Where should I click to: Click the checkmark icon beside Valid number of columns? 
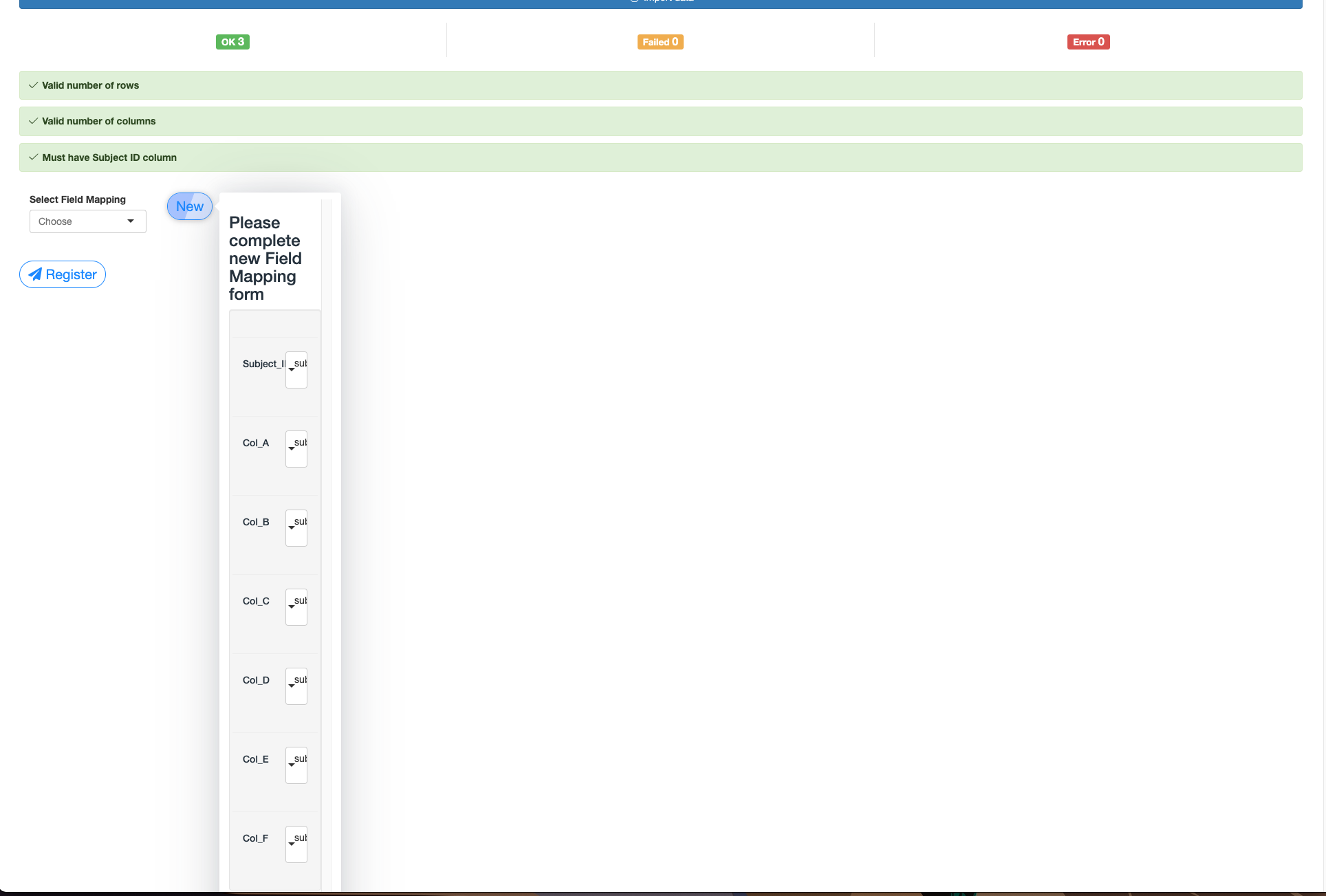pyautogui.click(x=32, y=121)
